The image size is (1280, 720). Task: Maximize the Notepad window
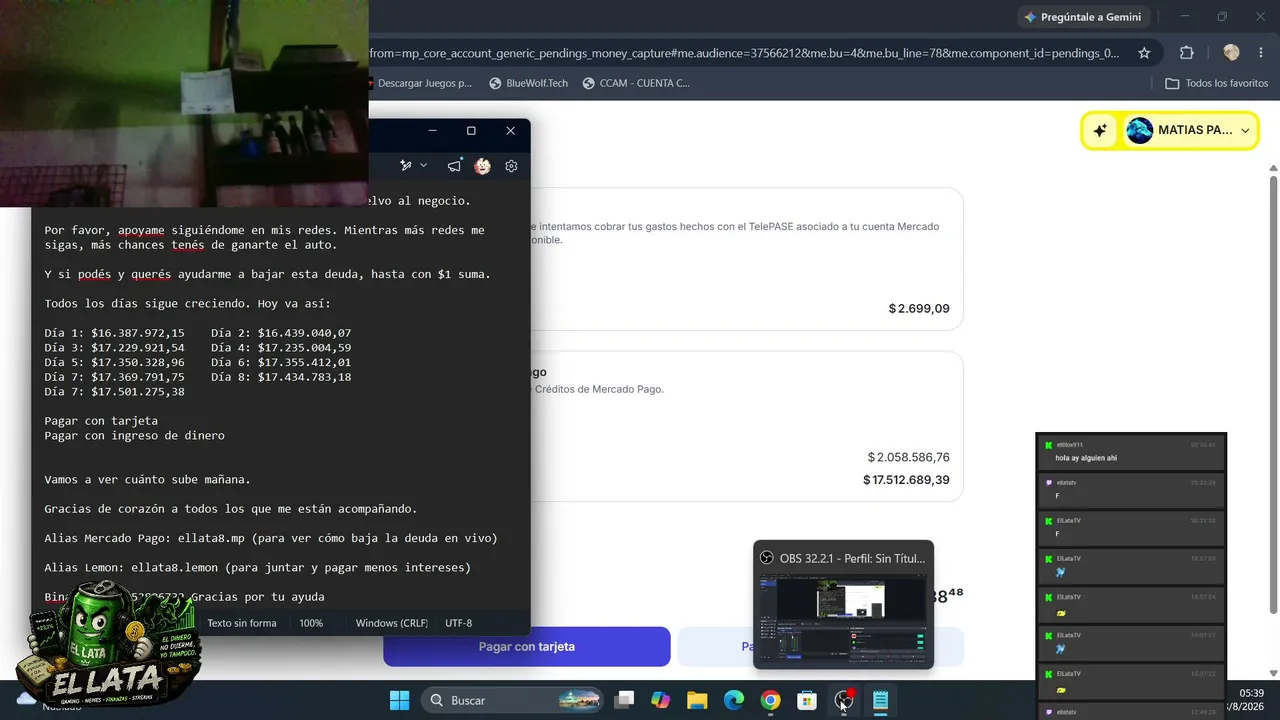pyautogui.click(x=471, y=131)
